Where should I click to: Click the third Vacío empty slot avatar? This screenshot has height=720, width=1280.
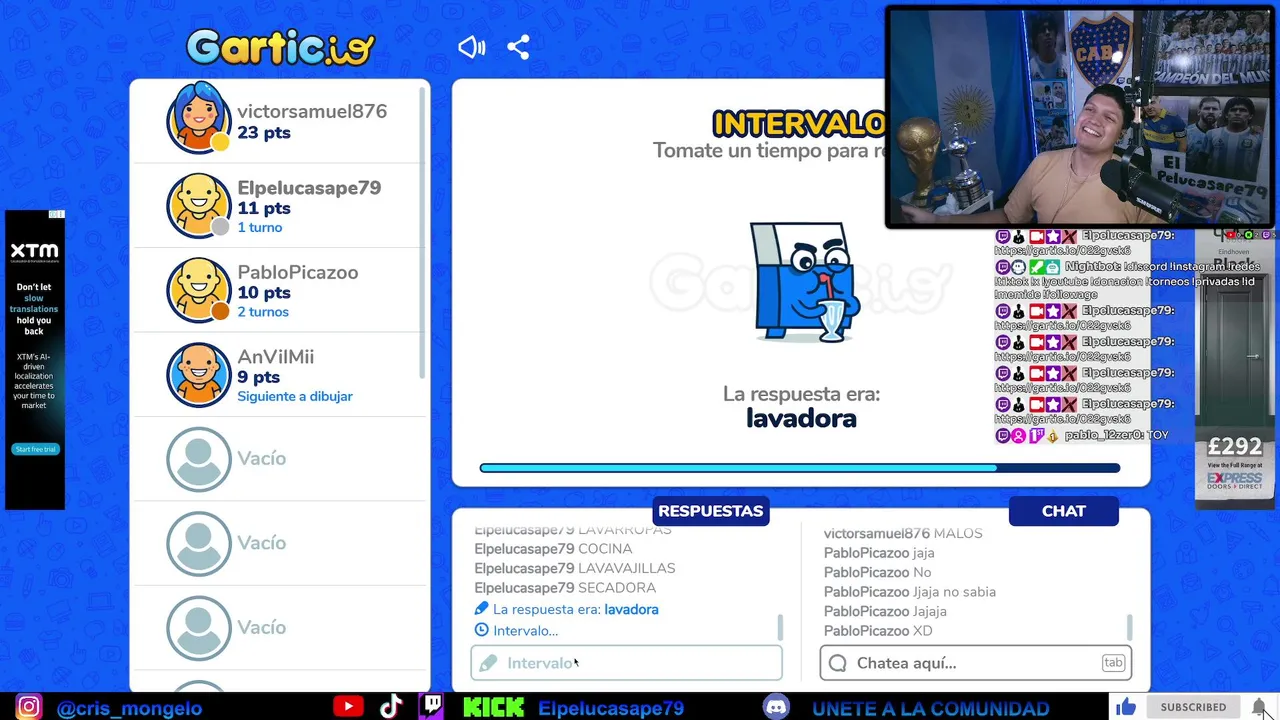(198, 628)
